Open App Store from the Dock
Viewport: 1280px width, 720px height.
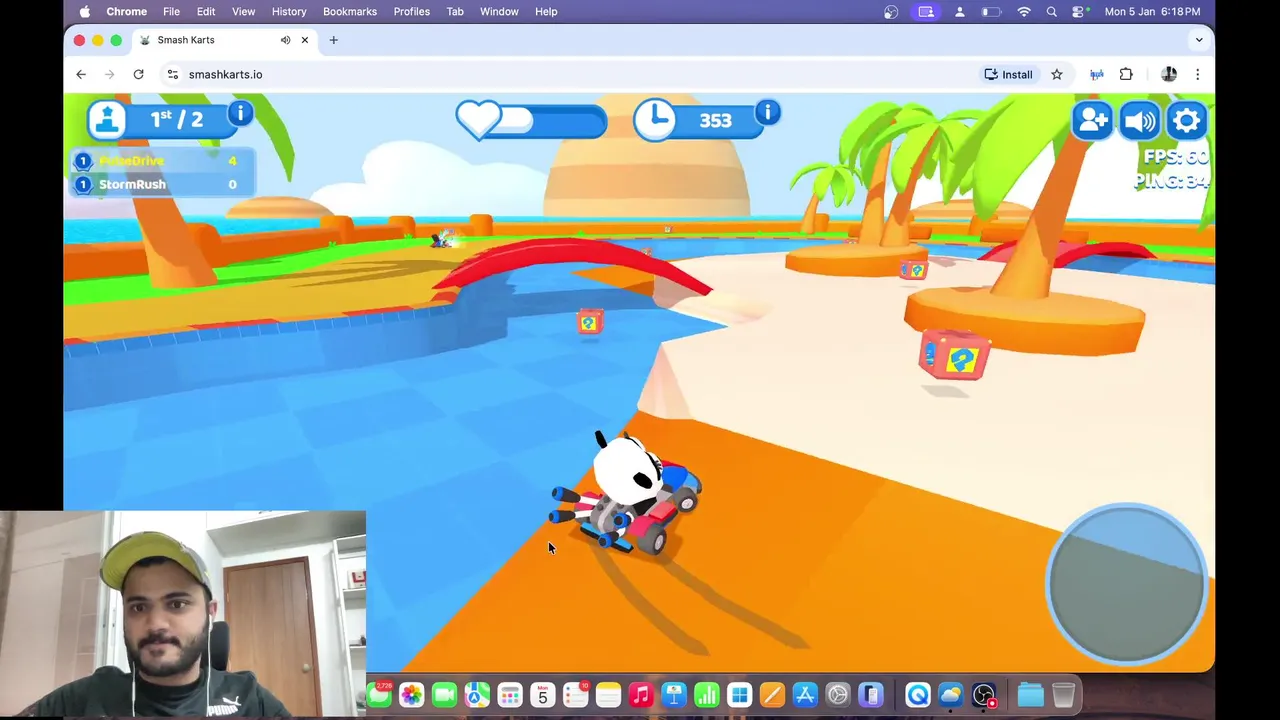[x=805, y=695]
